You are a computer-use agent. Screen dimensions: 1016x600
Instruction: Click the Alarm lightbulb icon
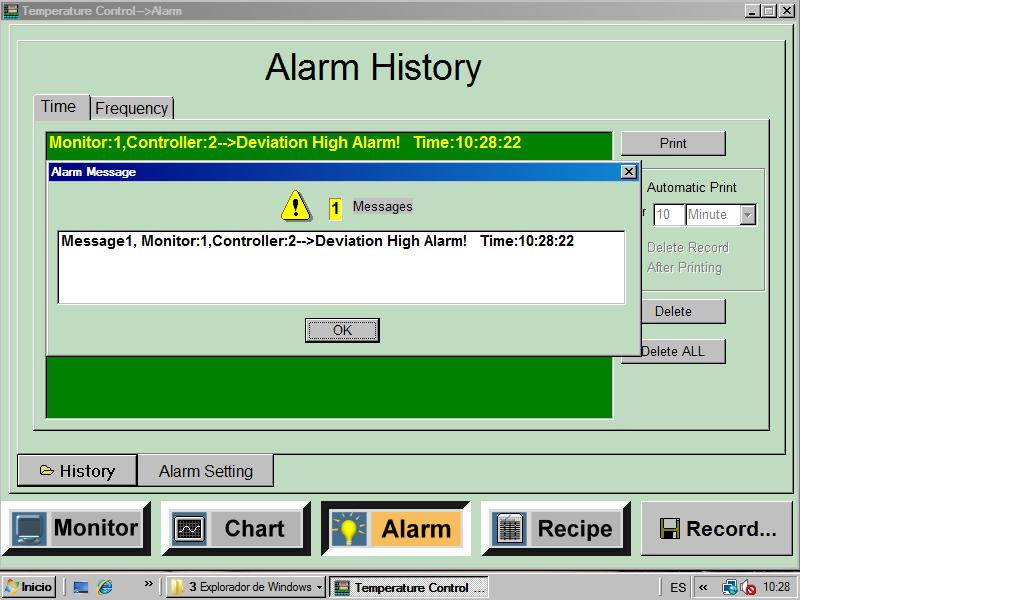(349, 529)
